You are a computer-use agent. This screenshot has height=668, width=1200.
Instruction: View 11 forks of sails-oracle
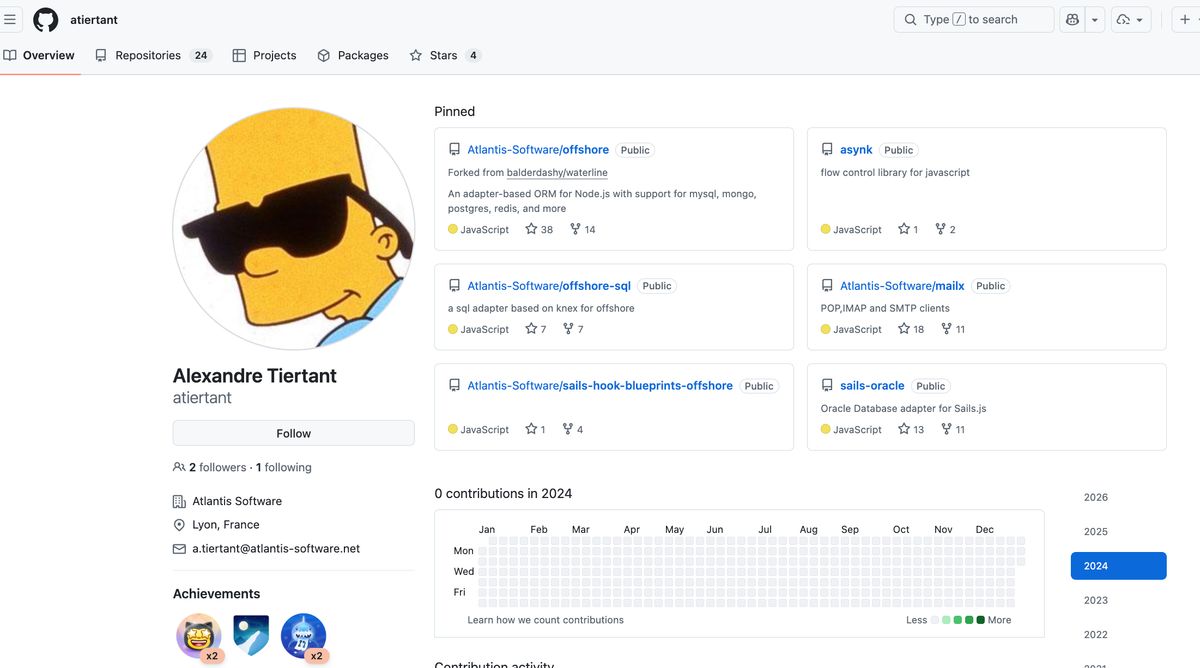click(x=953, y=429)
